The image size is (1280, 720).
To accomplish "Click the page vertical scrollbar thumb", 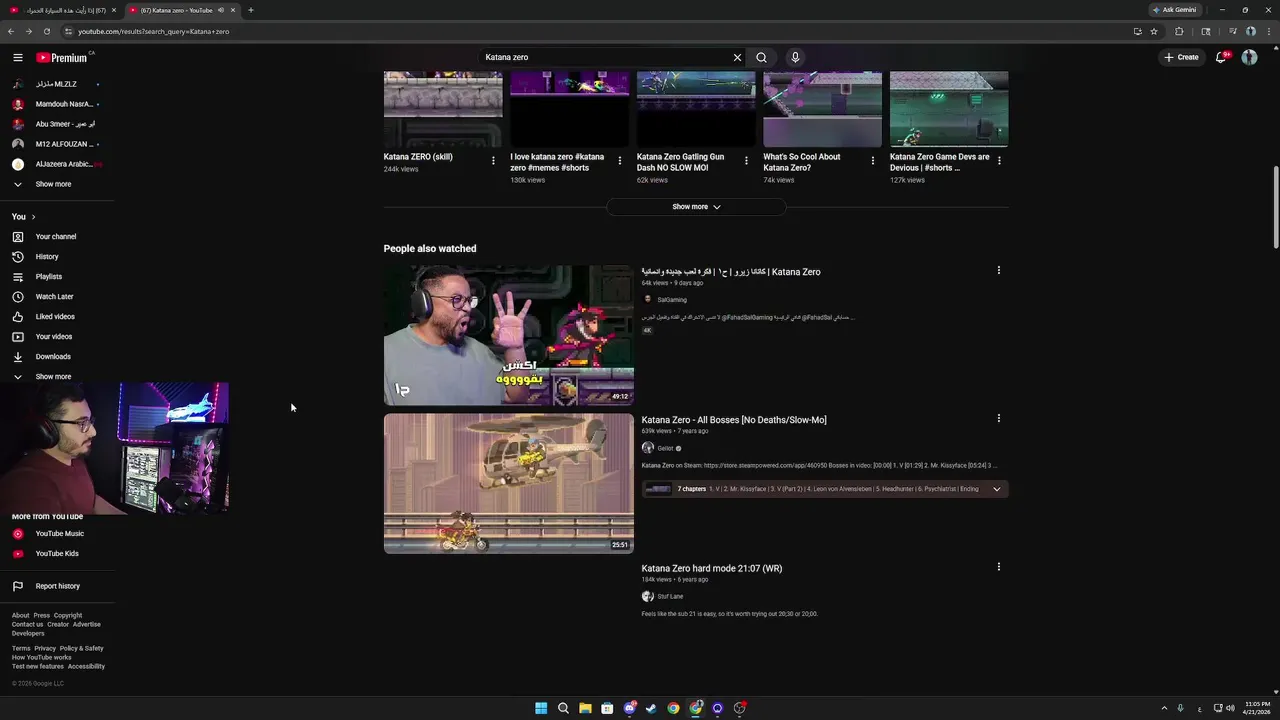I will click(1275, 207).
